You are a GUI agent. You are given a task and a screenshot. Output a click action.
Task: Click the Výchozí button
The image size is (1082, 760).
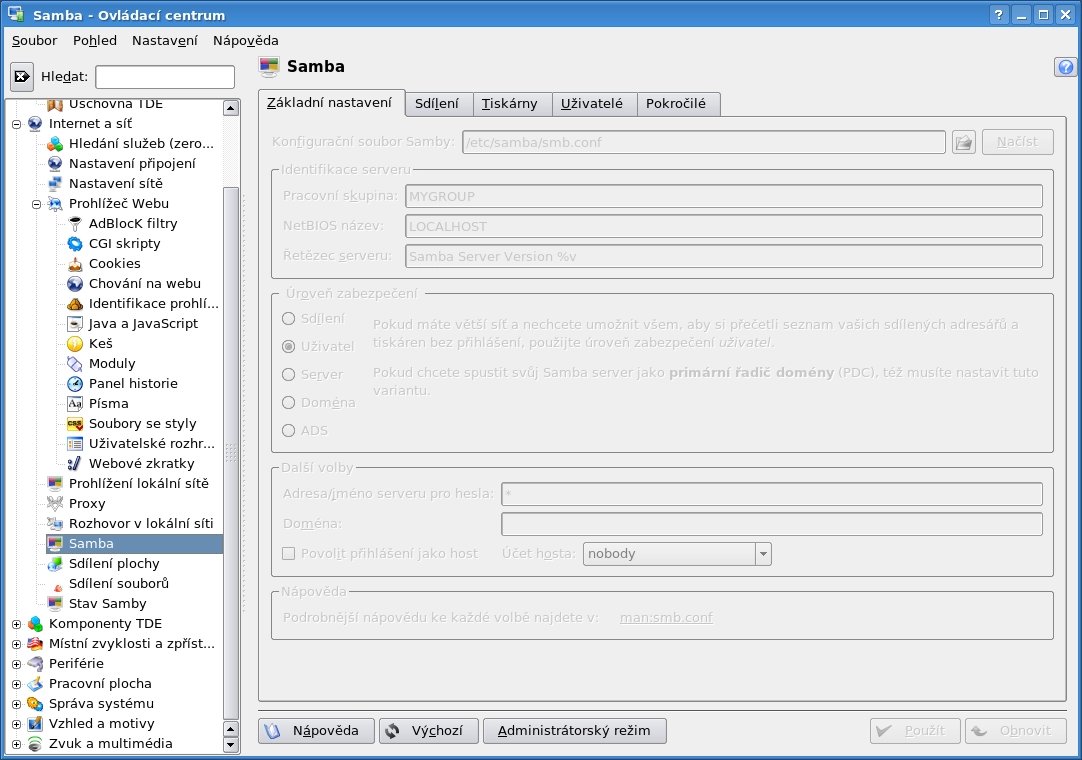[429, 731]
